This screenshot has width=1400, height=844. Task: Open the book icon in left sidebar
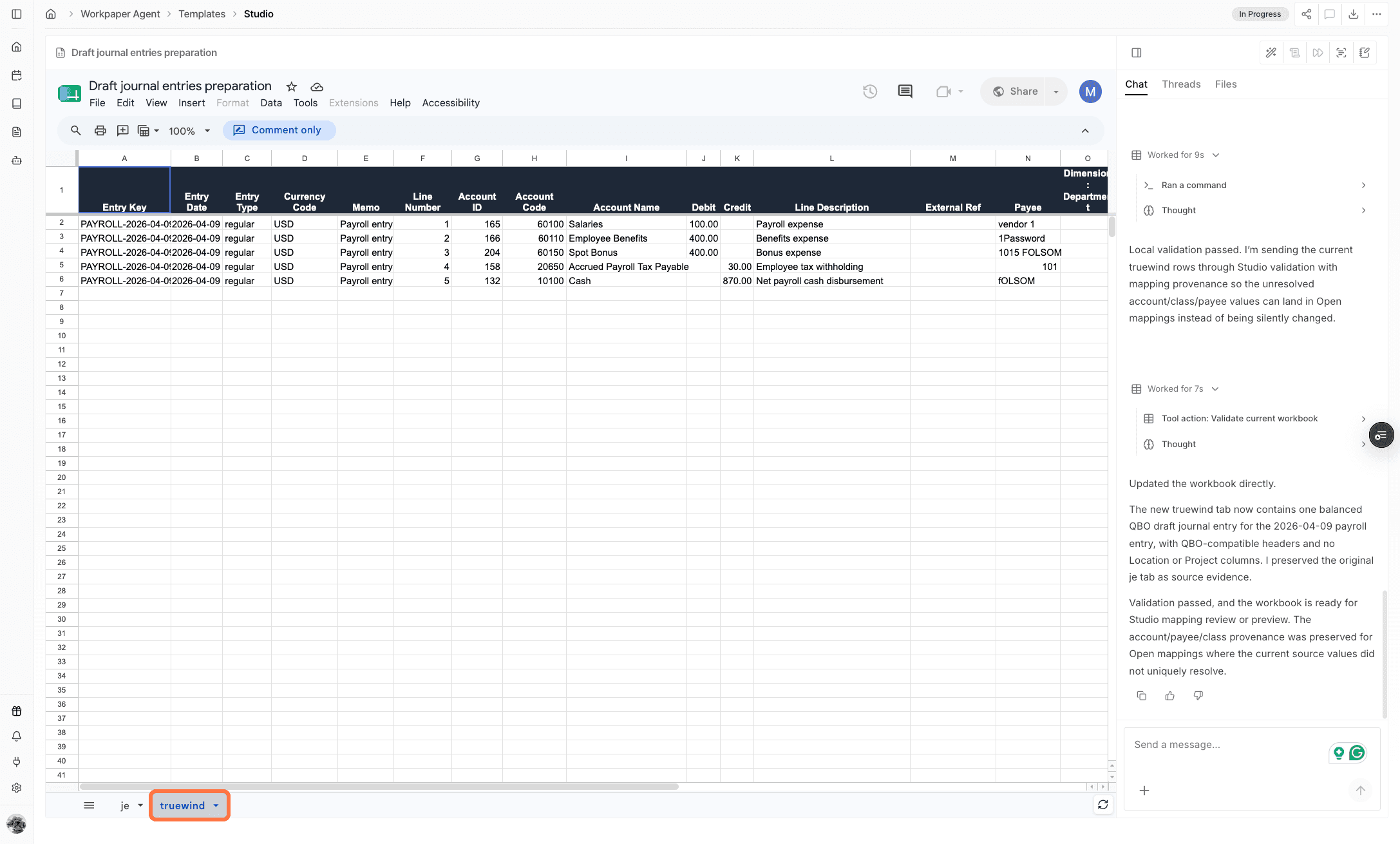coord(17,104)
